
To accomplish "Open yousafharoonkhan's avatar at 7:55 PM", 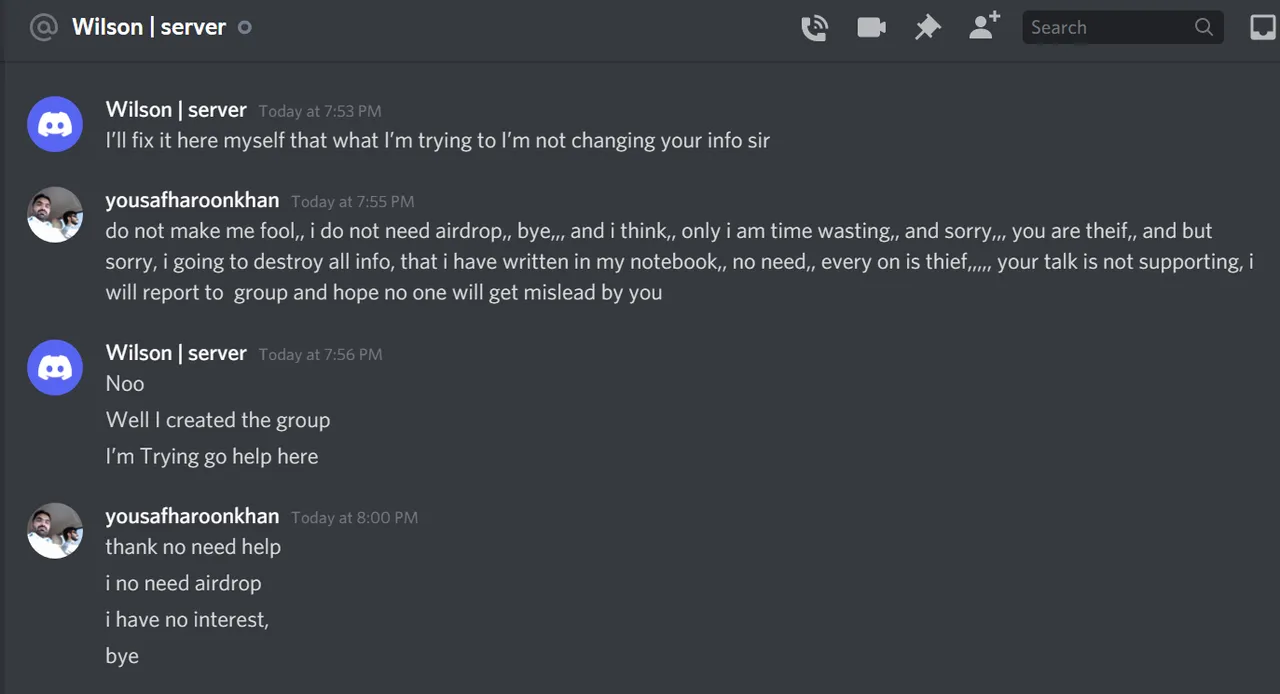I will 55,215.
